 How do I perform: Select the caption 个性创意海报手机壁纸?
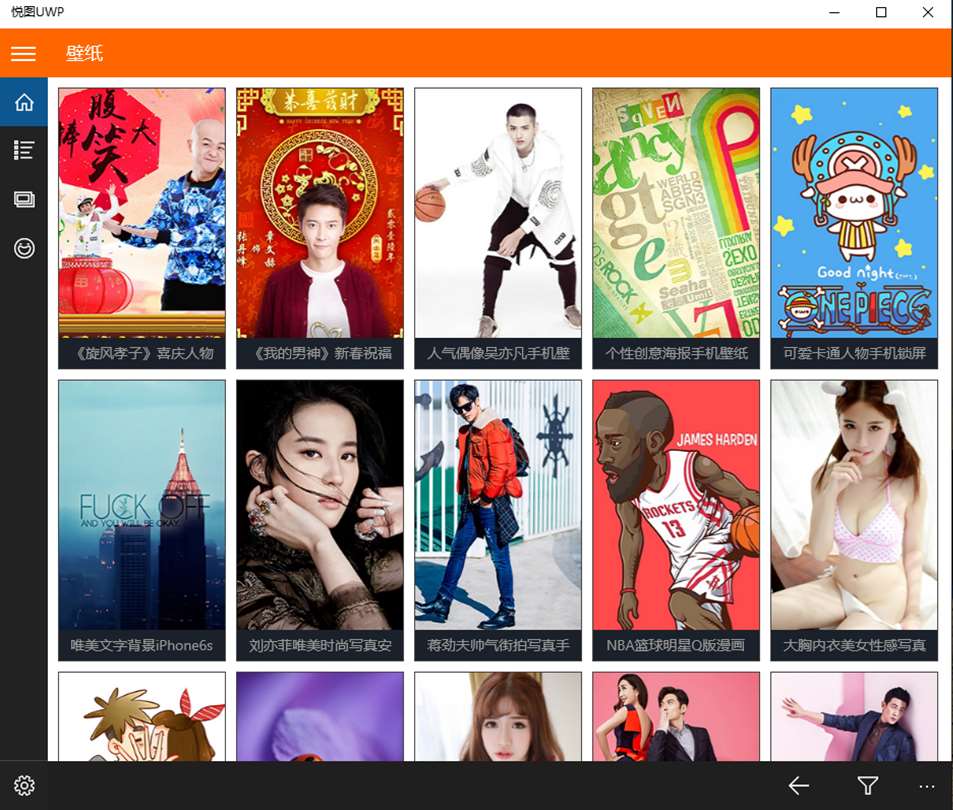[676, 353]
